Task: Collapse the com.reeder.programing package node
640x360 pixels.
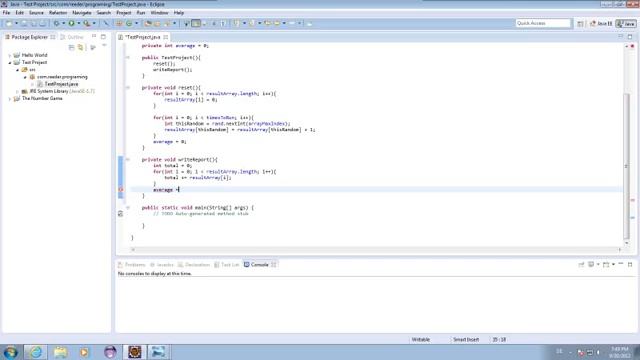Action: (x=25, y=77)
